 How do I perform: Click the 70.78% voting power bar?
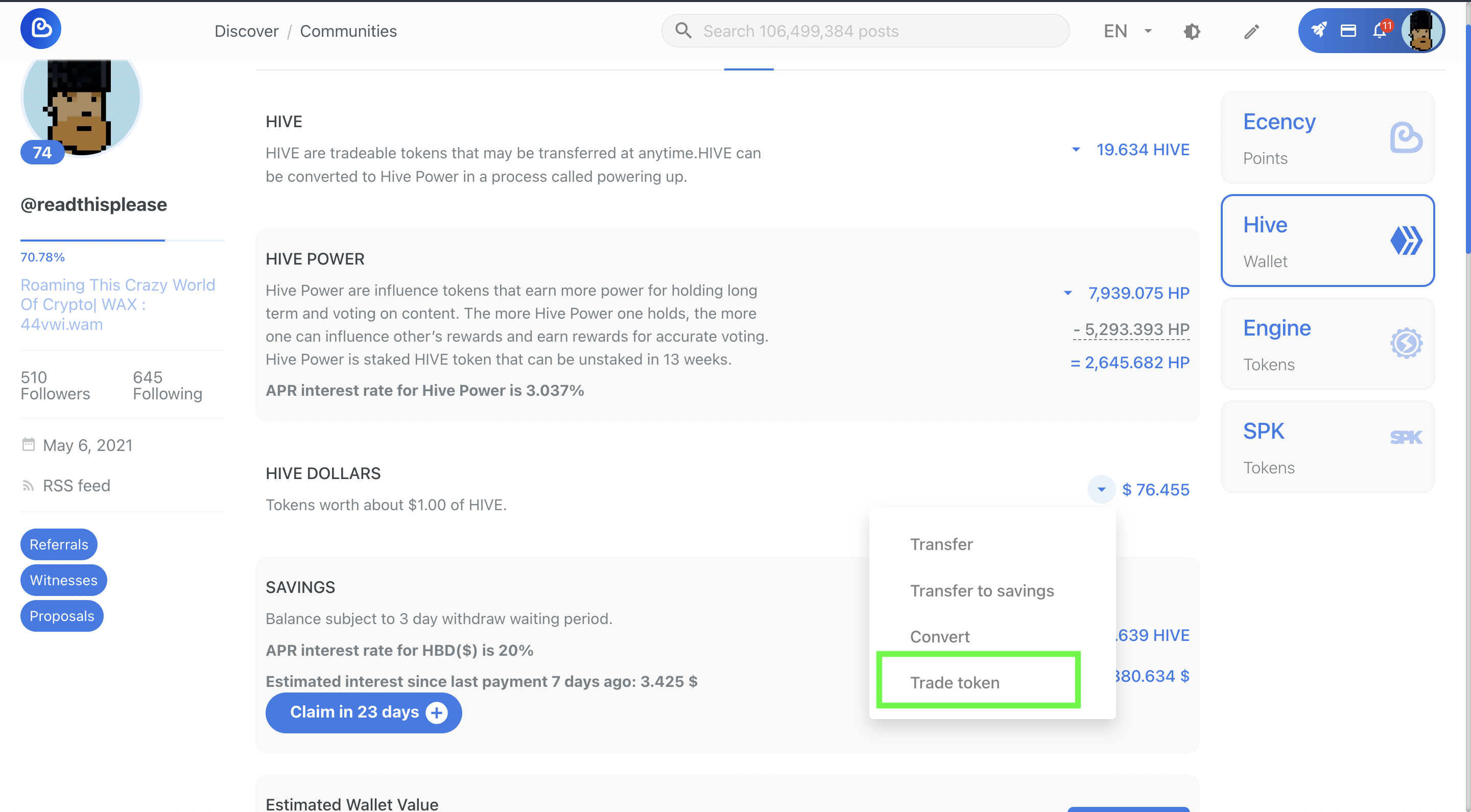(122, 241)
